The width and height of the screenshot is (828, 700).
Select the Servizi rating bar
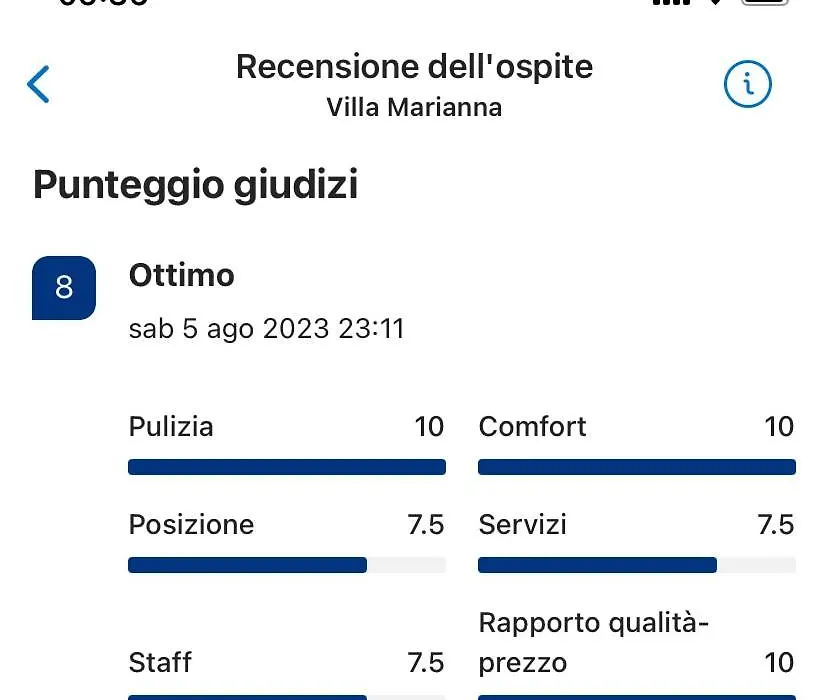point(637,565)
